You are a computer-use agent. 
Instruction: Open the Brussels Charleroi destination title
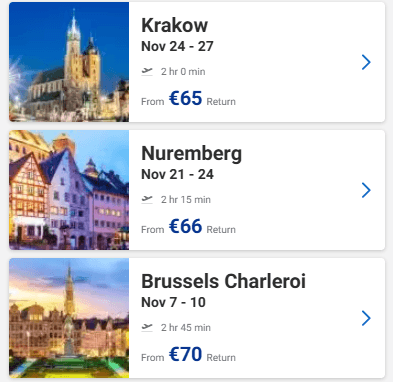pyautogui.click(x=223, y=281)
